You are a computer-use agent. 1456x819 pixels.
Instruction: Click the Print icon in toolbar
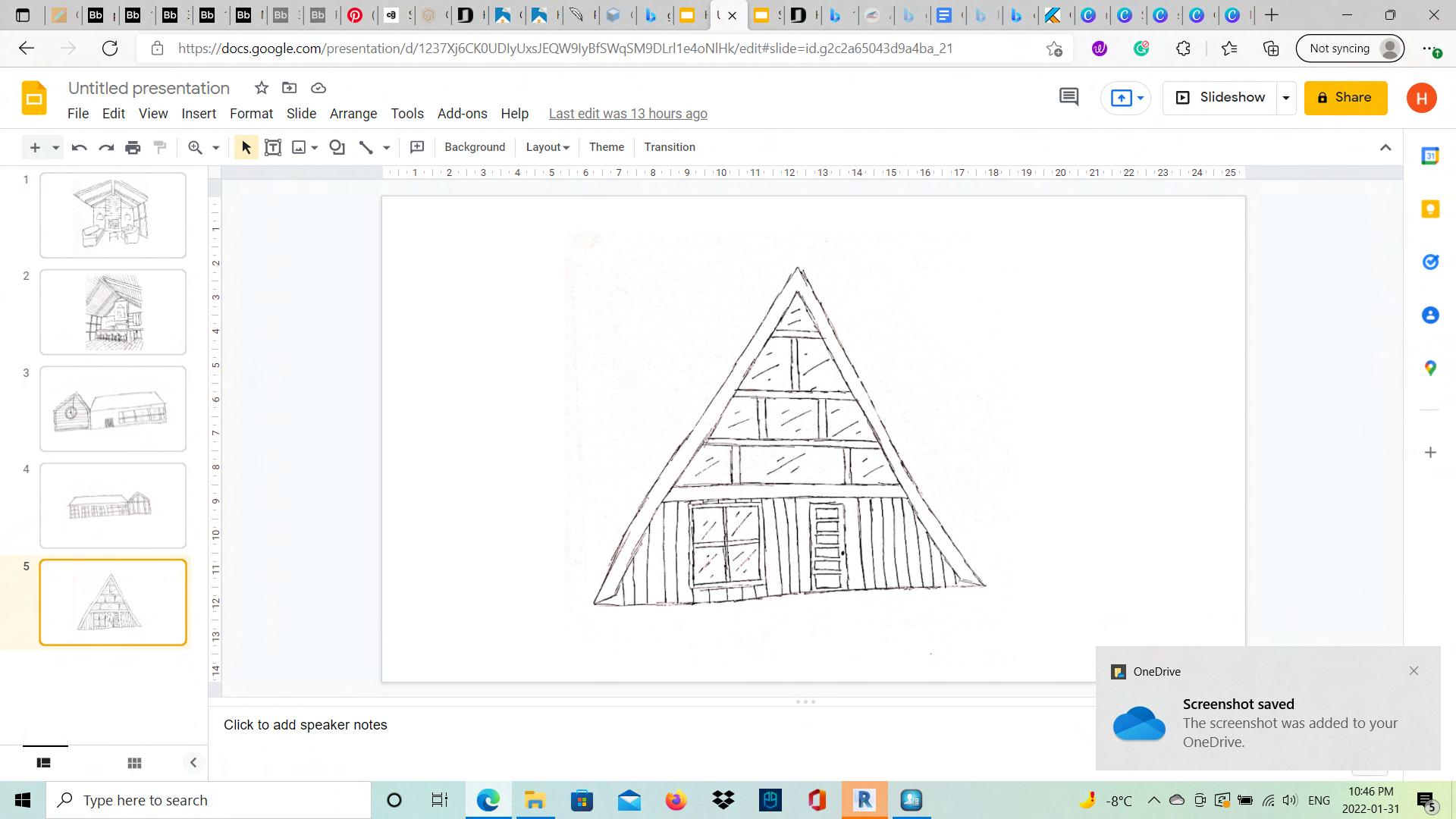point(133,147)
